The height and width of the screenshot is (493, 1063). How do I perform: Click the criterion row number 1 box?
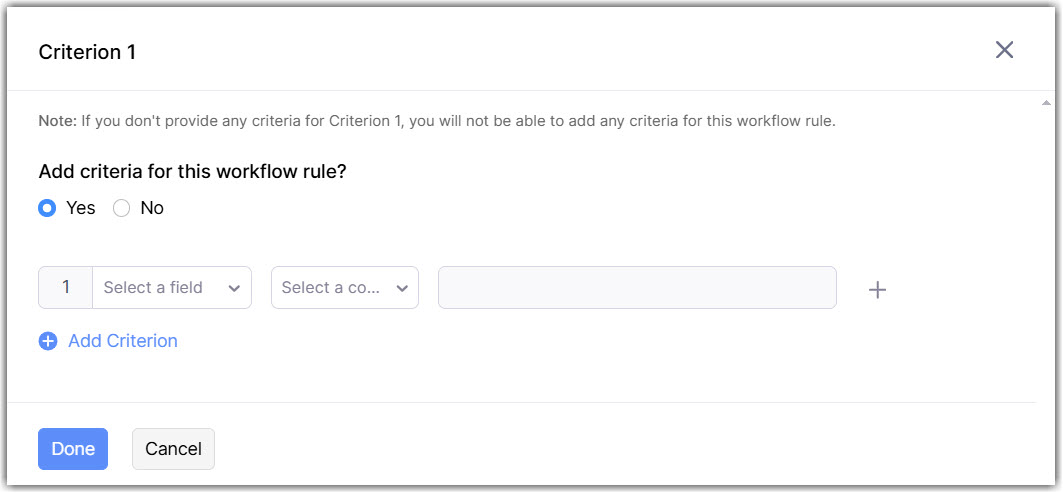(x=66, y=288)
